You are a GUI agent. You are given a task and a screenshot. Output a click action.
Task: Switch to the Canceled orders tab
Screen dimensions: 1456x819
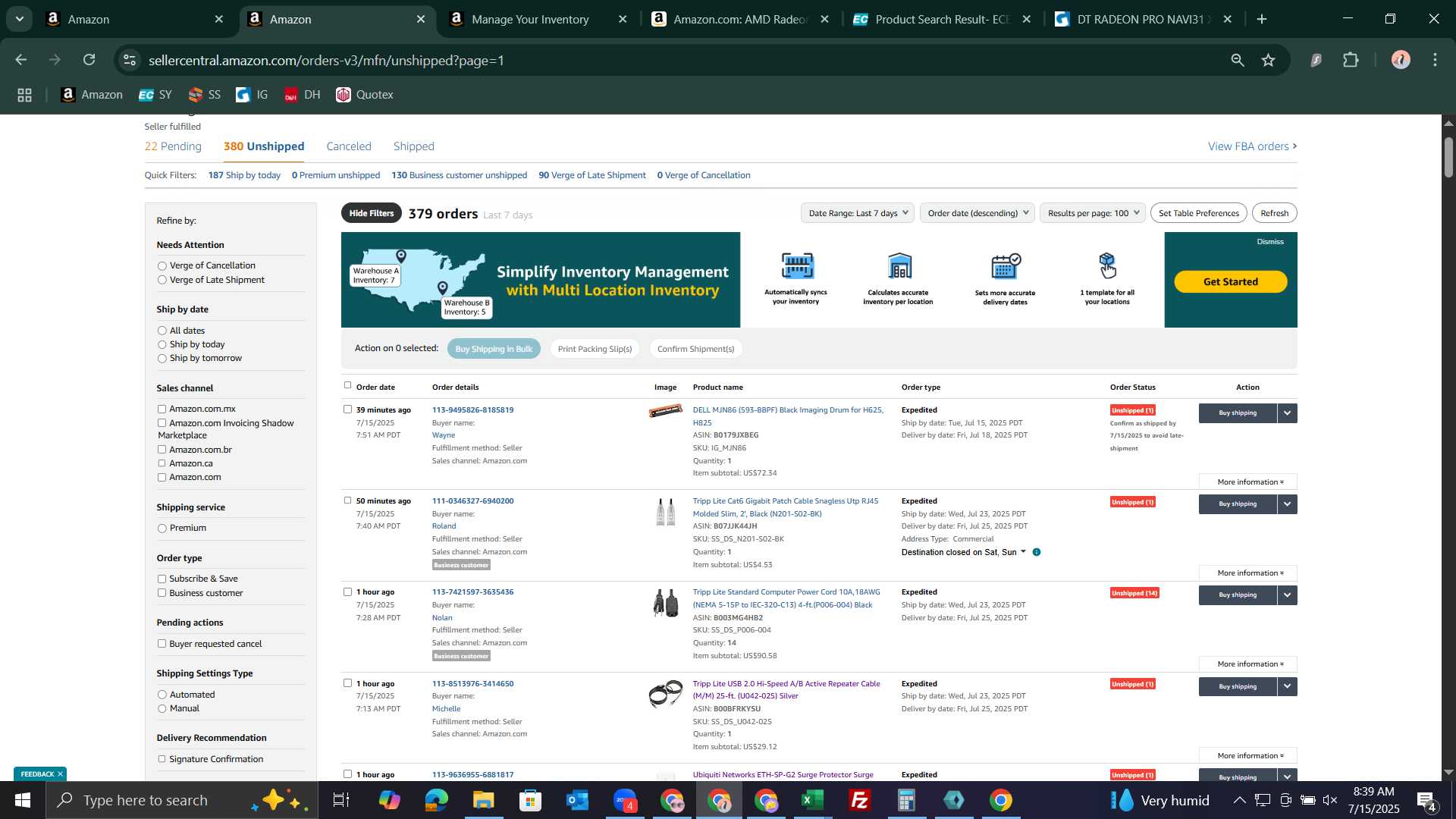[349, 146]
